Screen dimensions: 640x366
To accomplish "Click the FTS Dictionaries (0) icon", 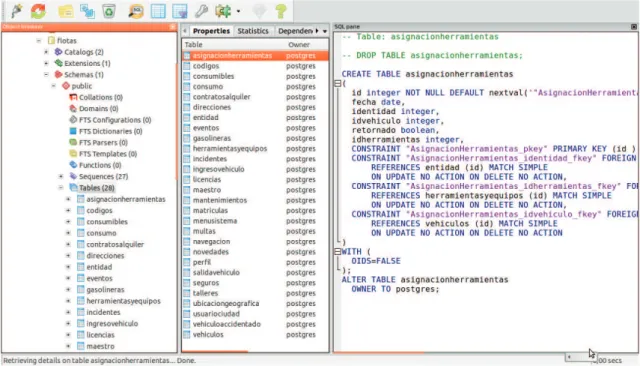I will pos(73,131).
